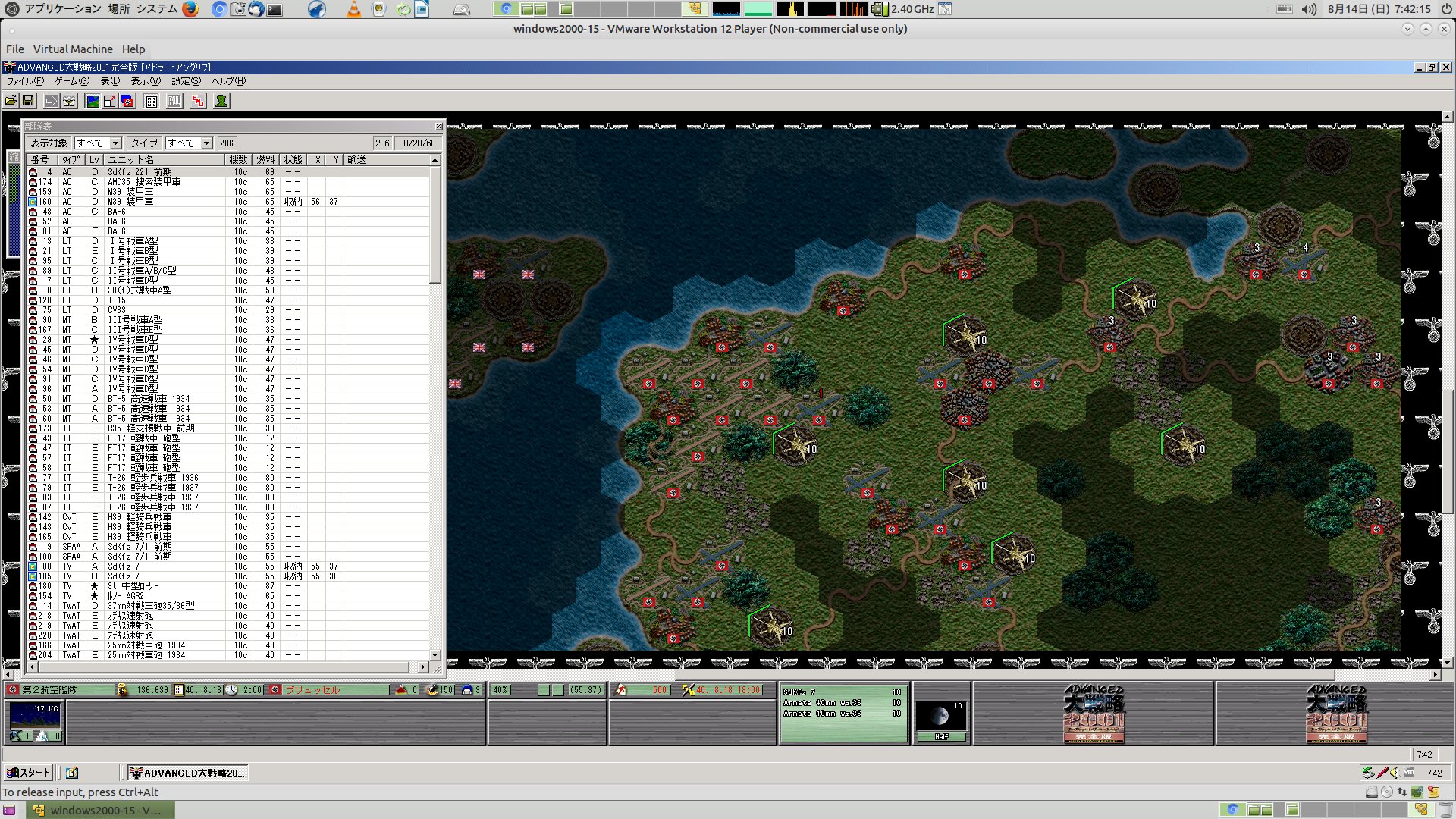Click the funds value 136,639
The width and height of the screenshot is (1456, 819).
tap(152, 690)
